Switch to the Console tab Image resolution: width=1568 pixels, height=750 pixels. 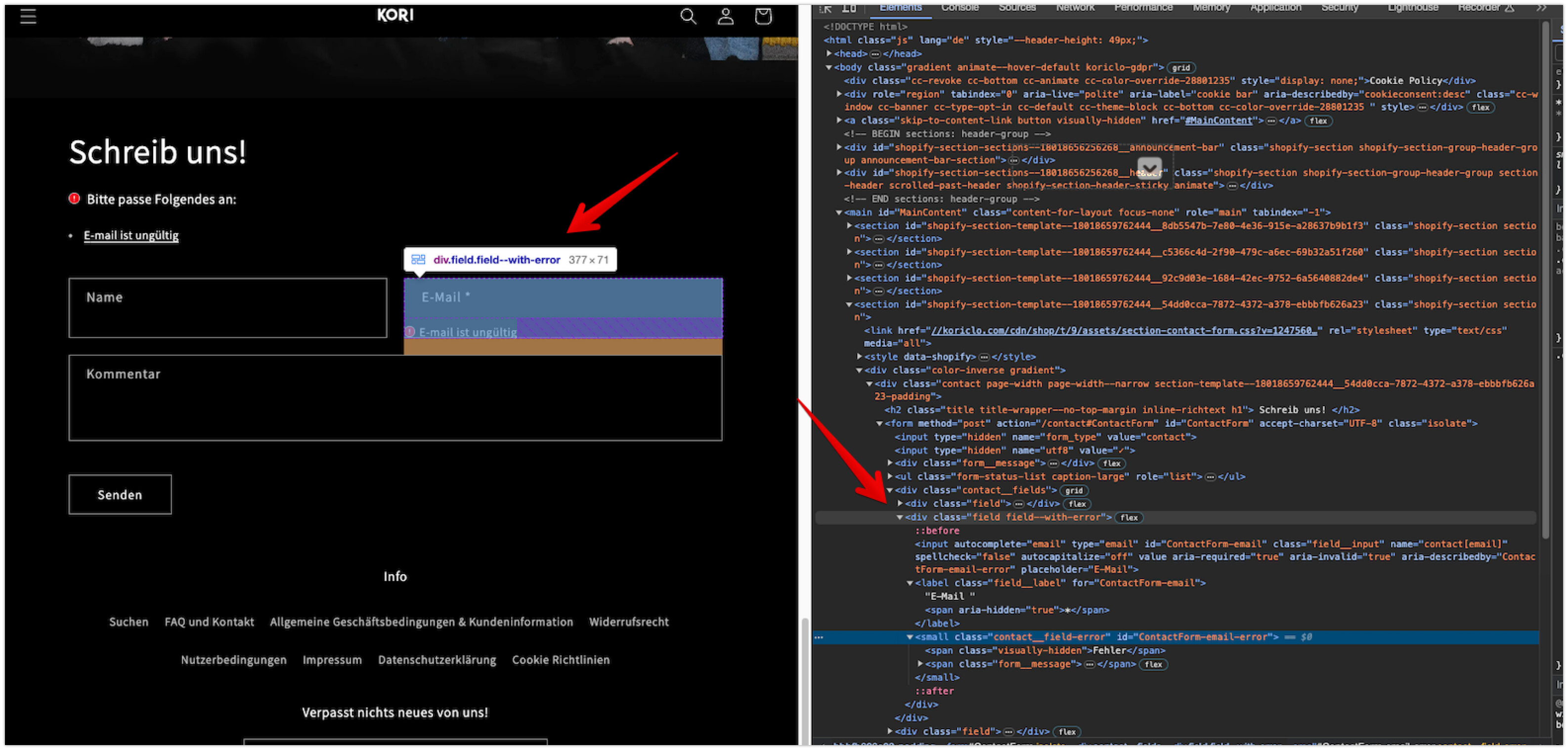[x=959, y=8]
